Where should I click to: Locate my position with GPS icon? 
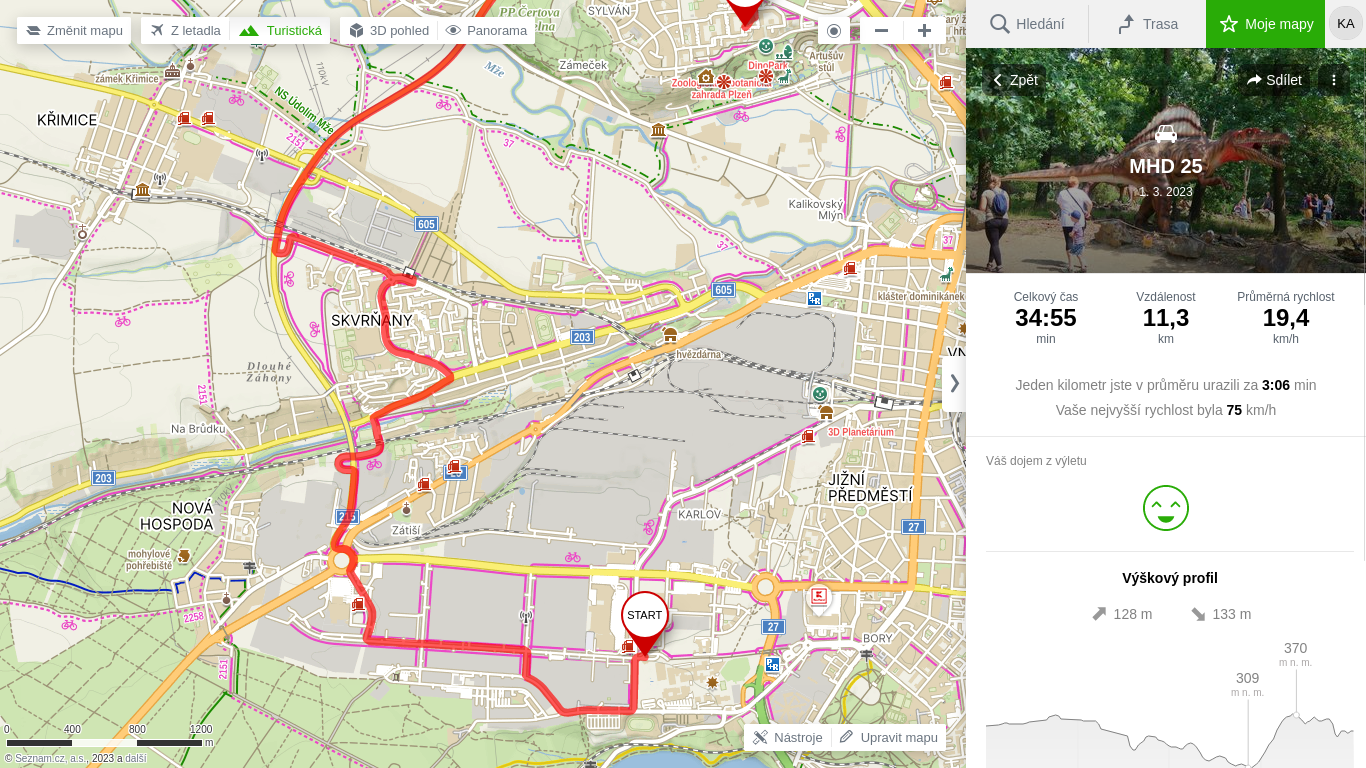834,30
